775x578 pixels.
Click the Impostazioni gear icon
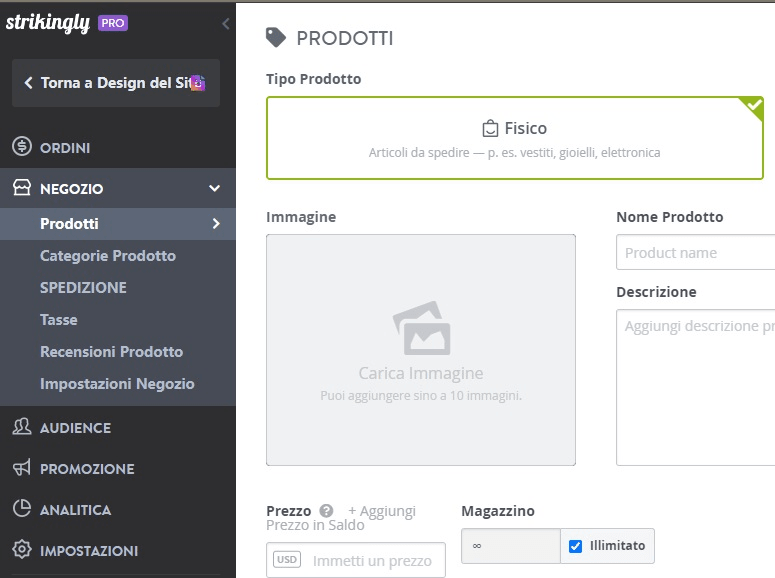pos(22,550)
